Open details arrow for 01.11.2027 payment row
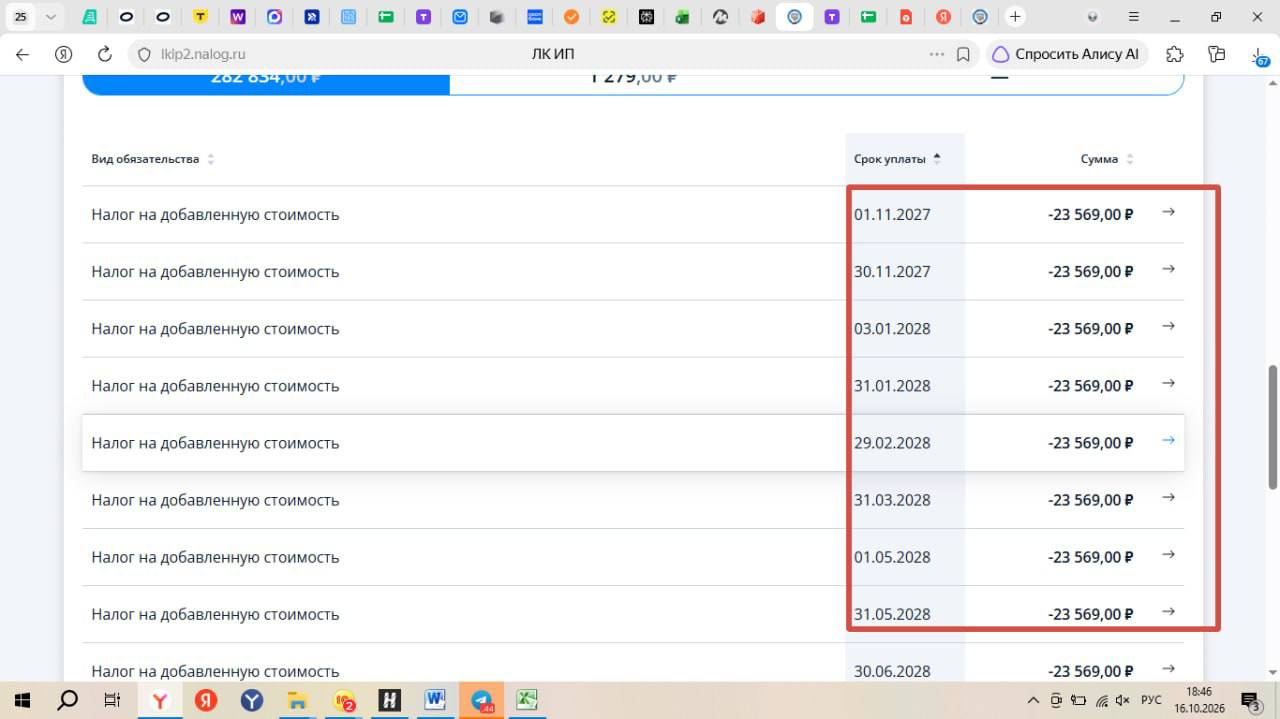The height and width of the screenshot is (719, 1280). click(x=1168, y=212)
